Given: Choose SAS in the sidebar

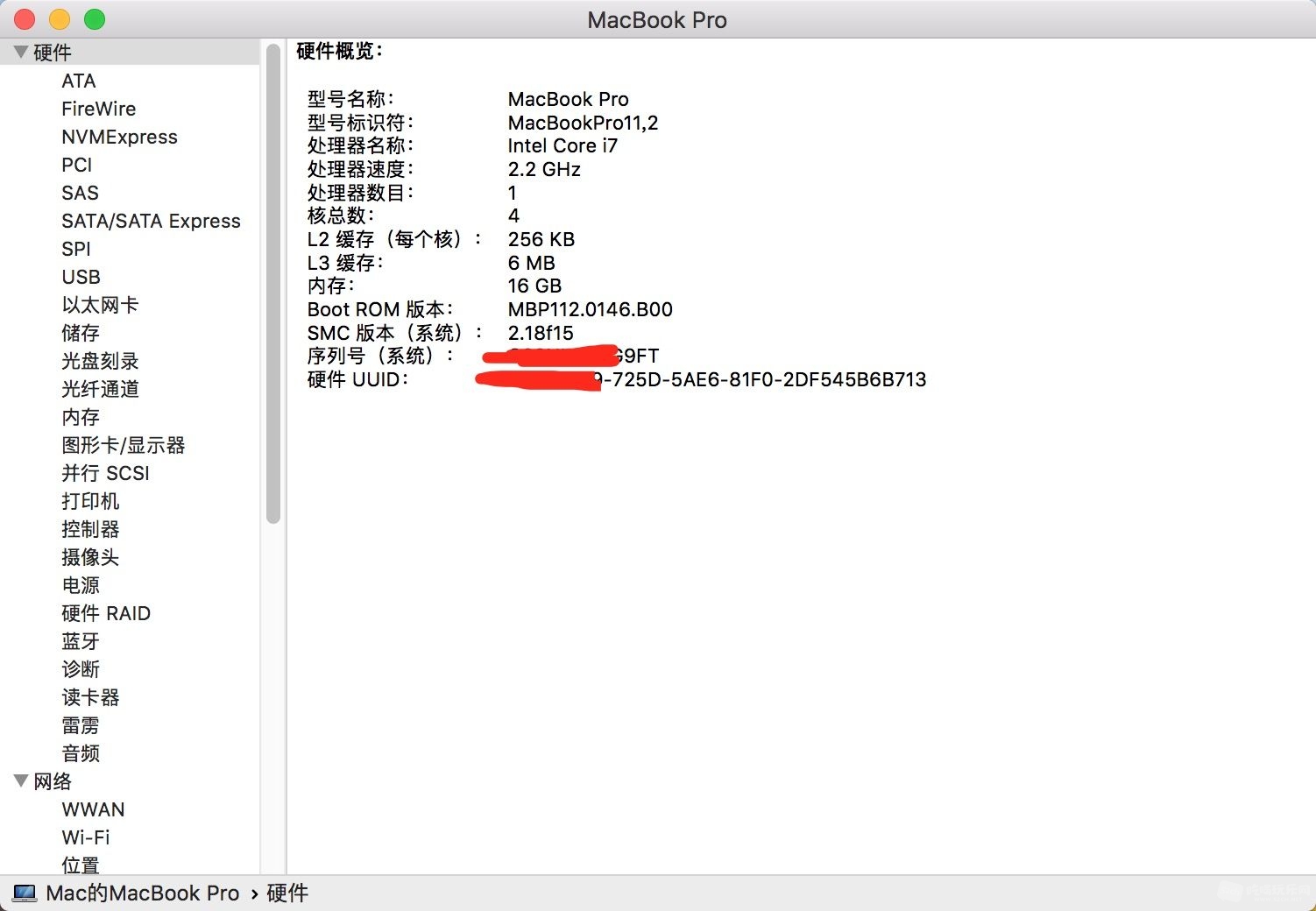Looking at the screenshot, I should 80,193.
